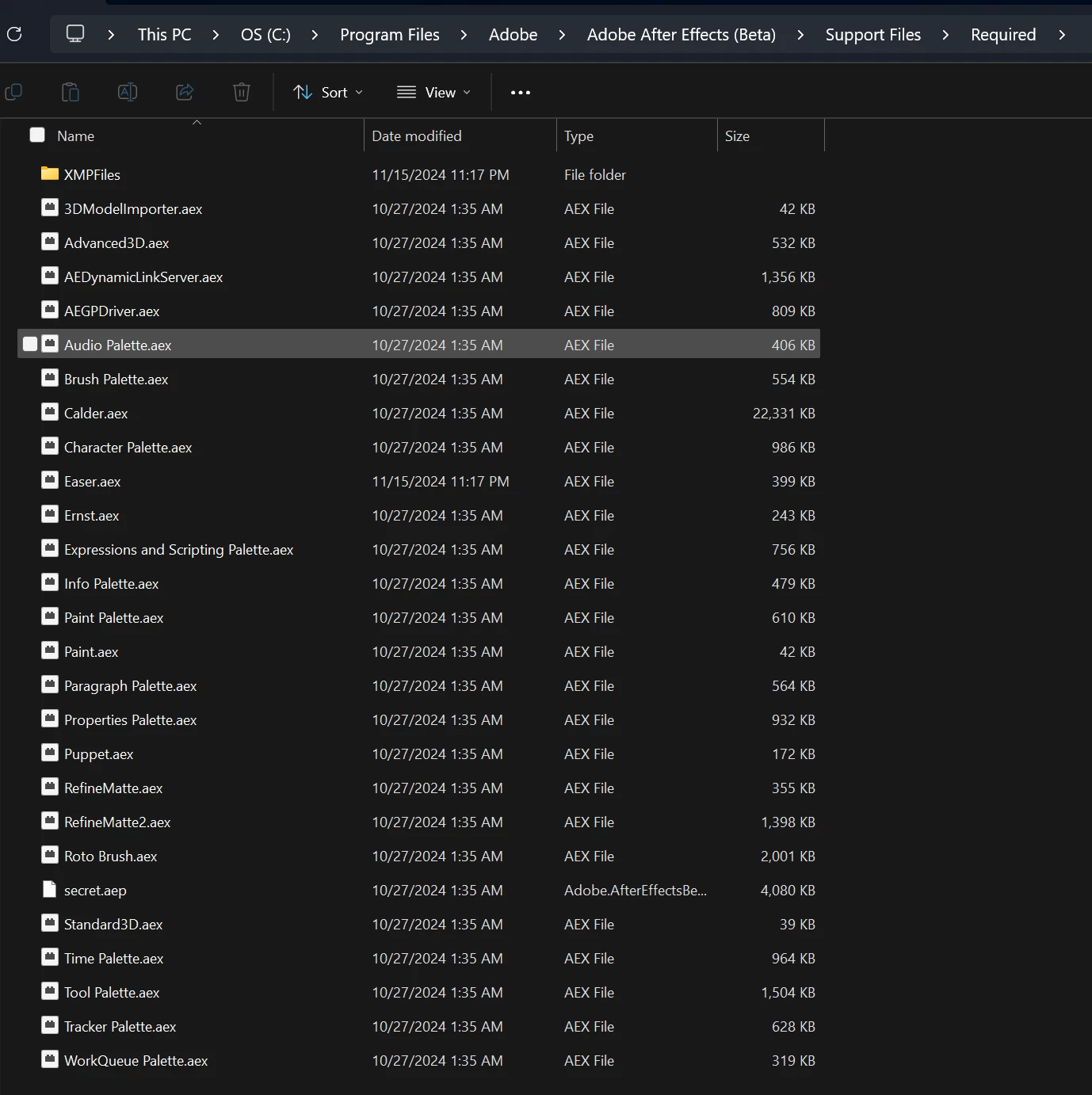Select RefineMatte.aex file name

[x=113, y=788]
